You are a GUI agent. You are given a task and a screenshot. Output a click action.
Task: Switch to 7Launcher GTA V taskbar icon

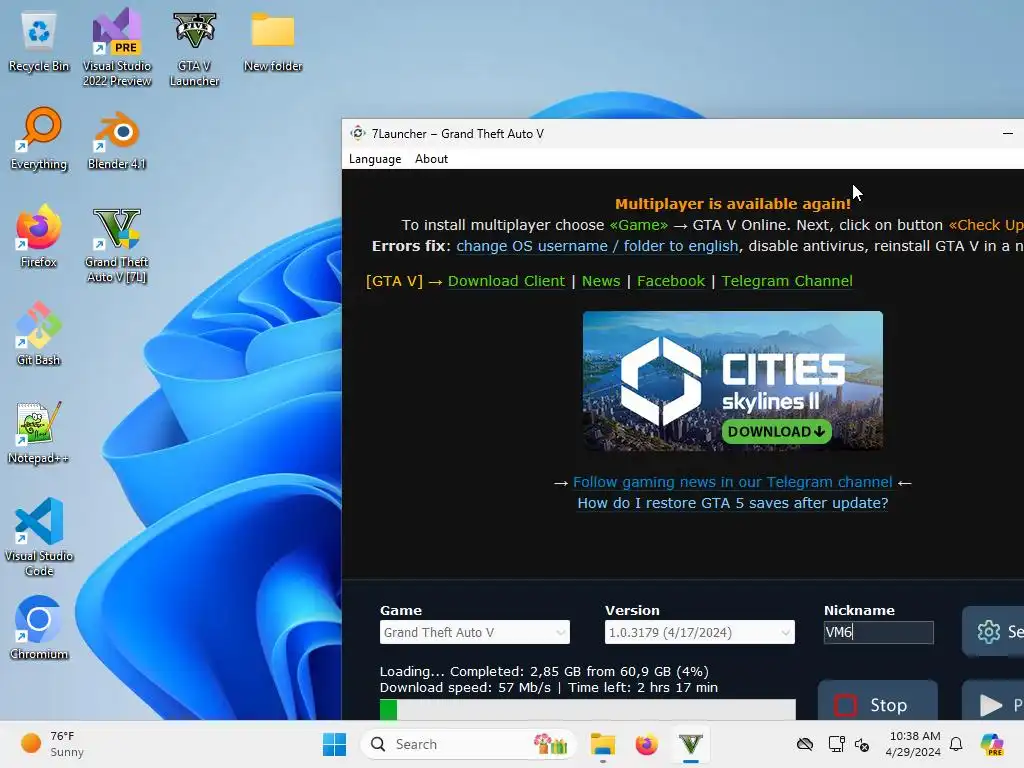(x=690, y=744)
